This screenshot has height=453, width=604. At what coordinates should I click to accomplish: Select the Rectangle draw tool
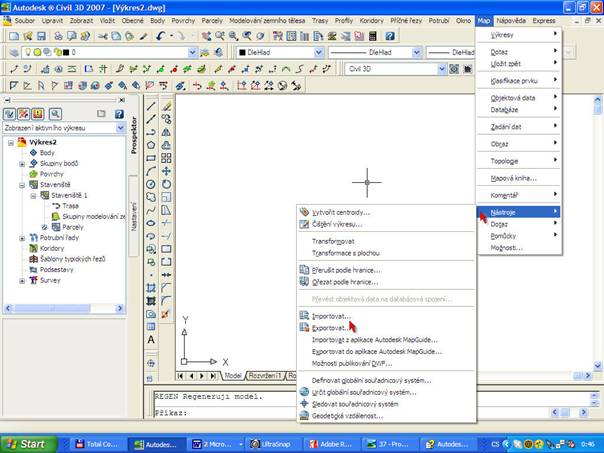click(151, 158)
